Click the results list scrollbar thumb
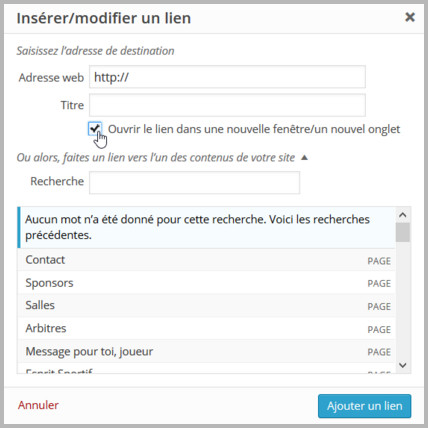This screenshot has height=428, width=428. click(403, 232)
